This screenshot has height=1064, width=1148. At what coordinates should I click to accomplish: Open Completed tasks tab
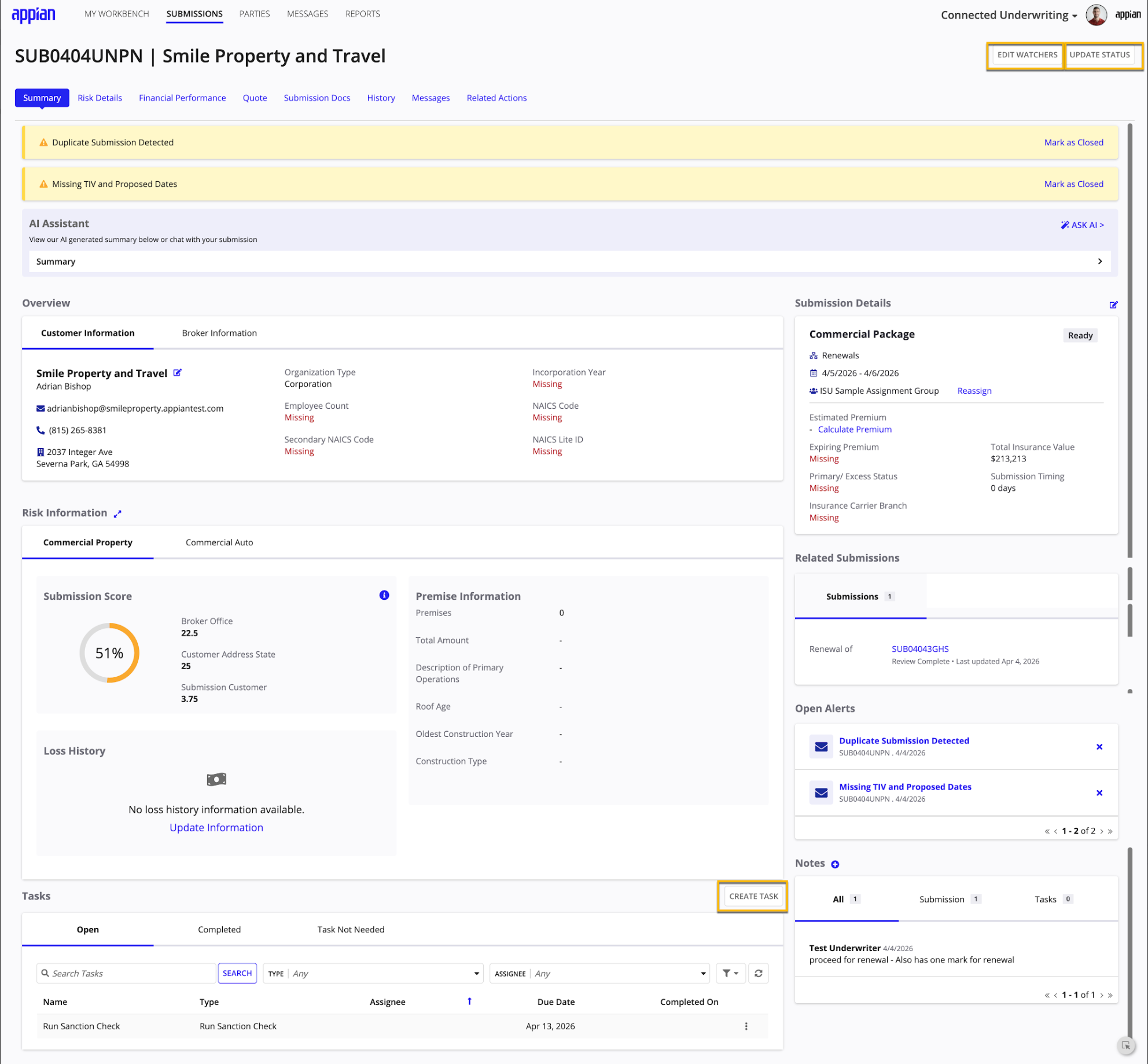219,930
